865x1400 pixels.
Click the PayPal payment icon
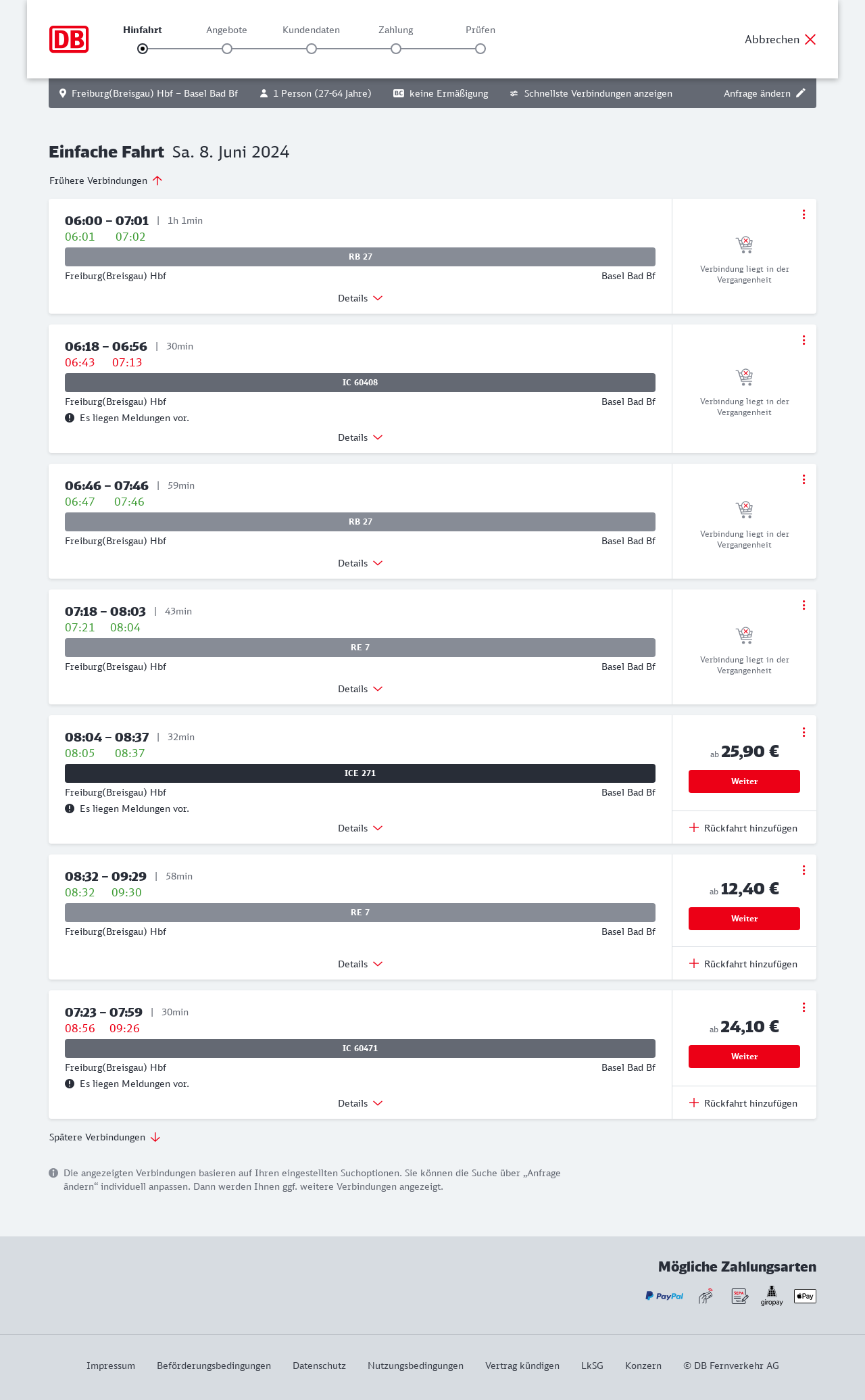(664, 1296)
